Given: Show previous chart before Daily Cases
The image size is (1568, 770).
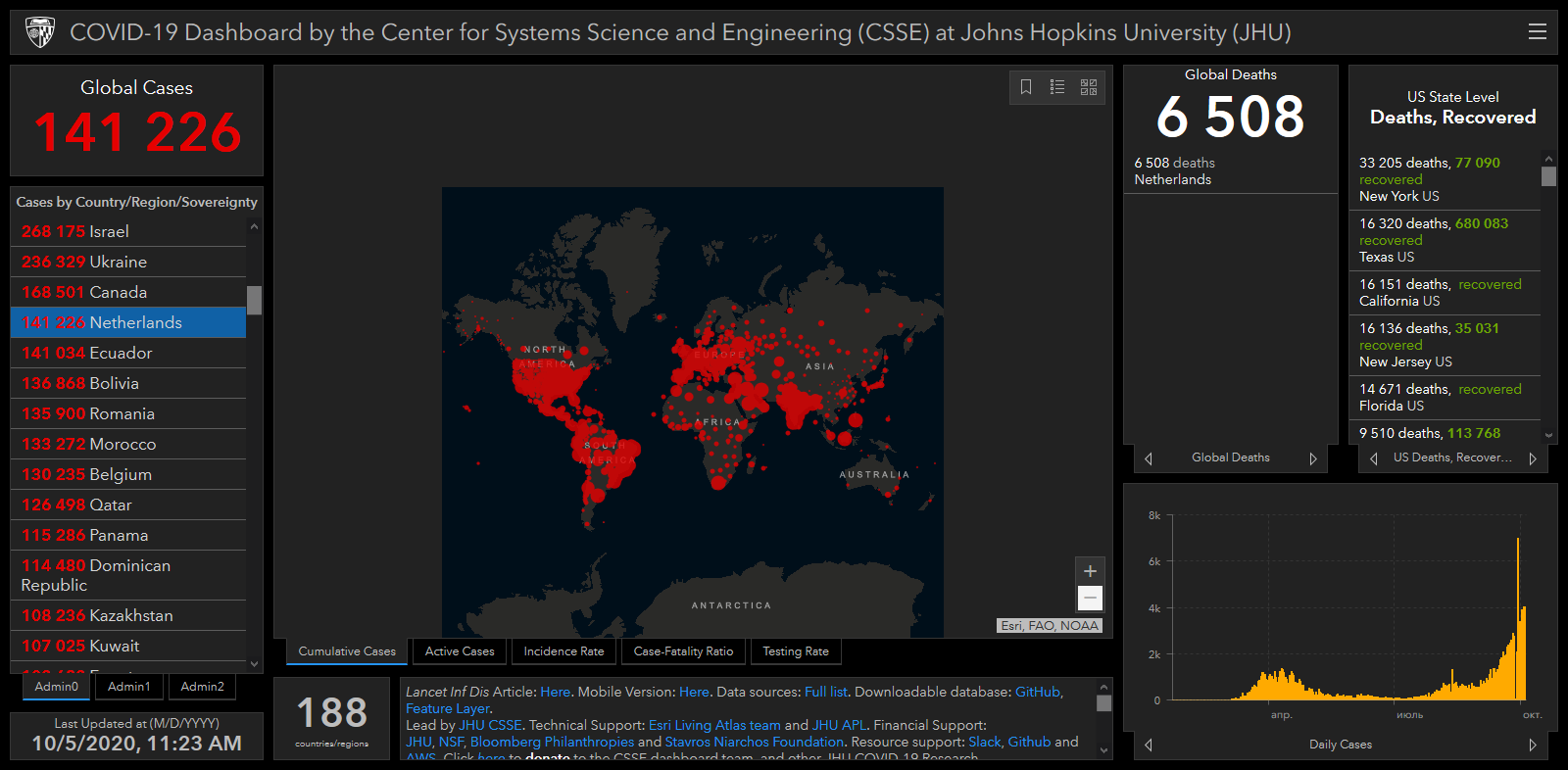Looking at the screenshot, I should (x=1149, y=745).
